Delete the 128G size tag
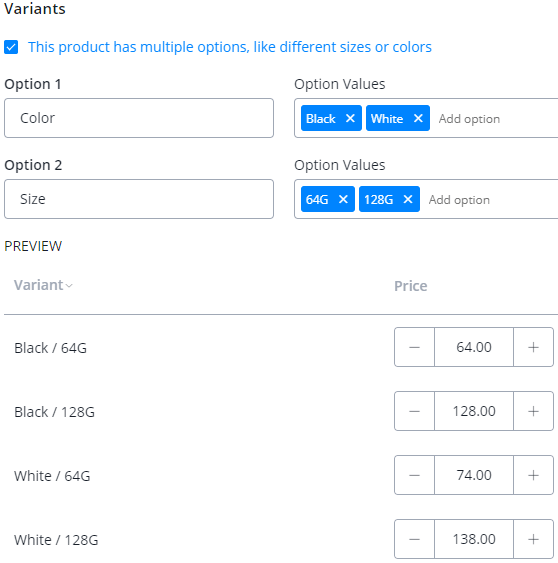The width and height of the screenshot is (558, 563). pos(408,199)
